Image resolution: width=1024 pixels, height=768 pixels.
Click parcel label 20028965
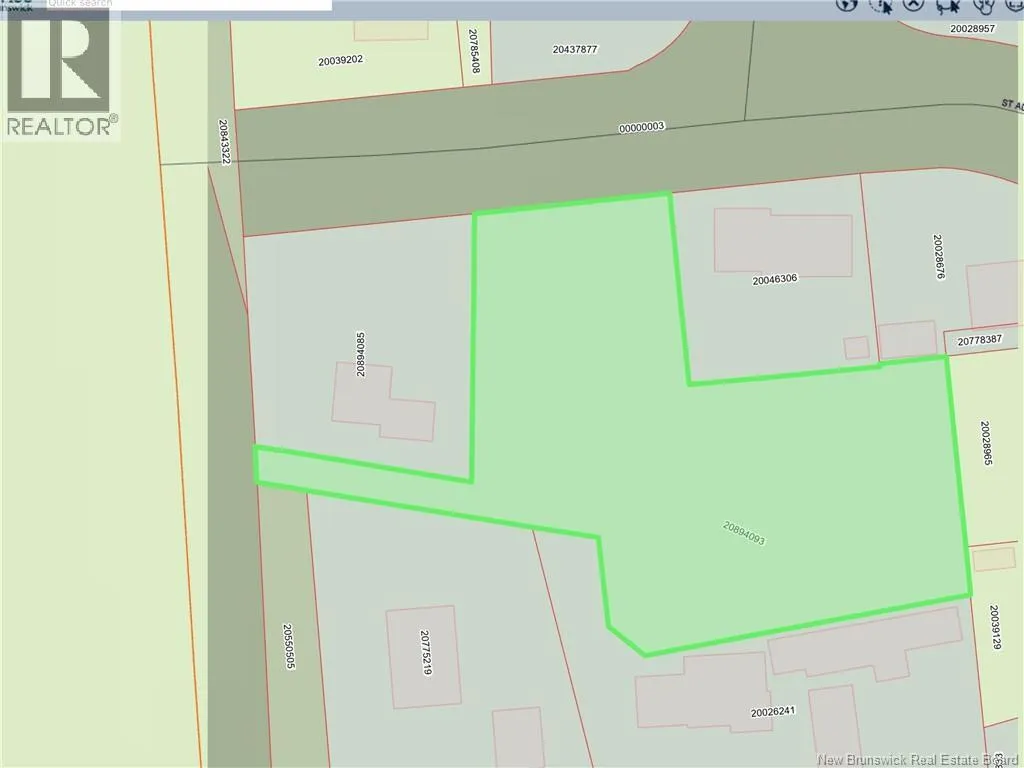(x=986, y=442)
